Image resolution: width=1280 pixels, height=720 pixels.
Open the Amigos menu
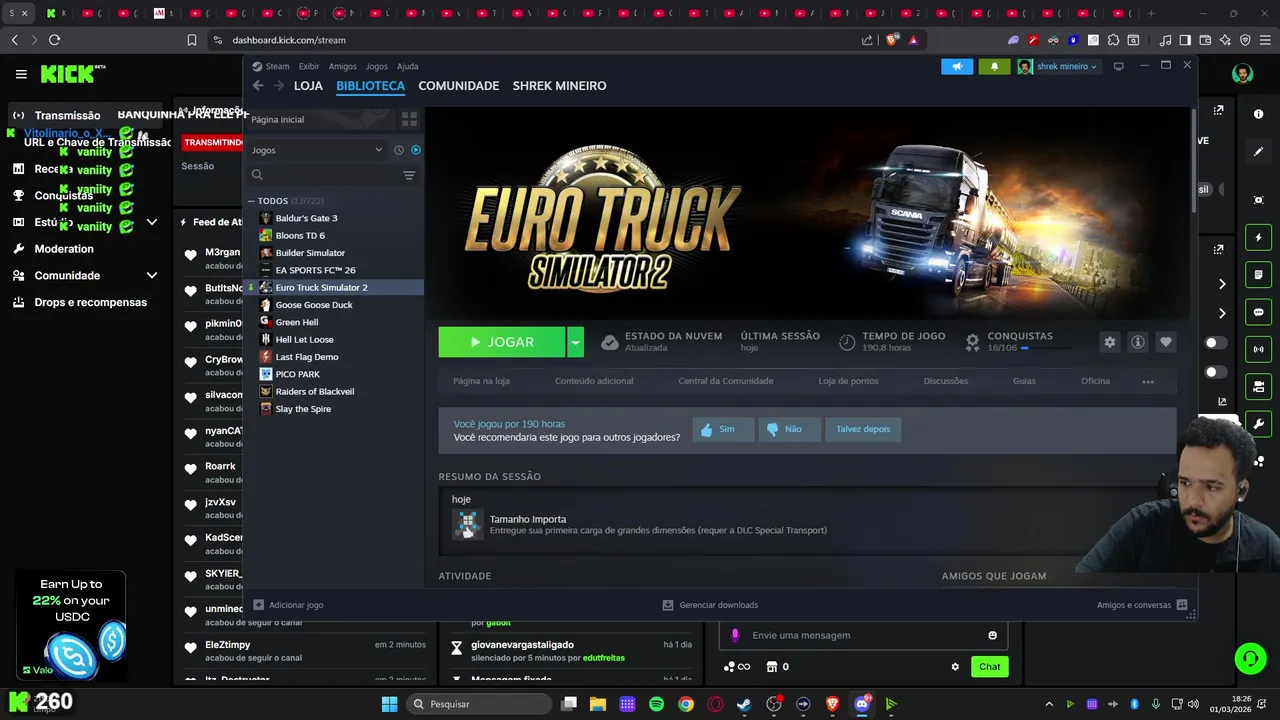pyautogui.click(x=342, y=66)
